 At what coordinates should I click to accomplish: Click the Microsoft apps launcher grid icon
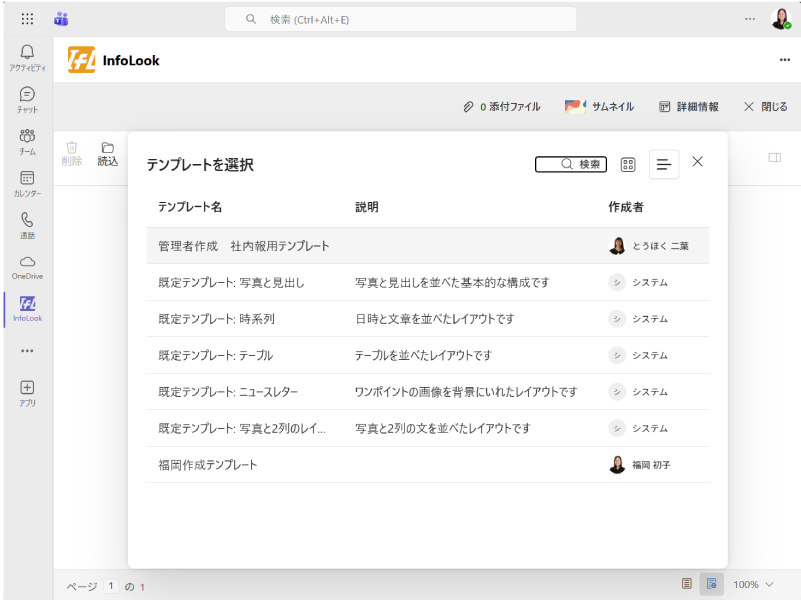pyautogui.click(x=27, y=18)
